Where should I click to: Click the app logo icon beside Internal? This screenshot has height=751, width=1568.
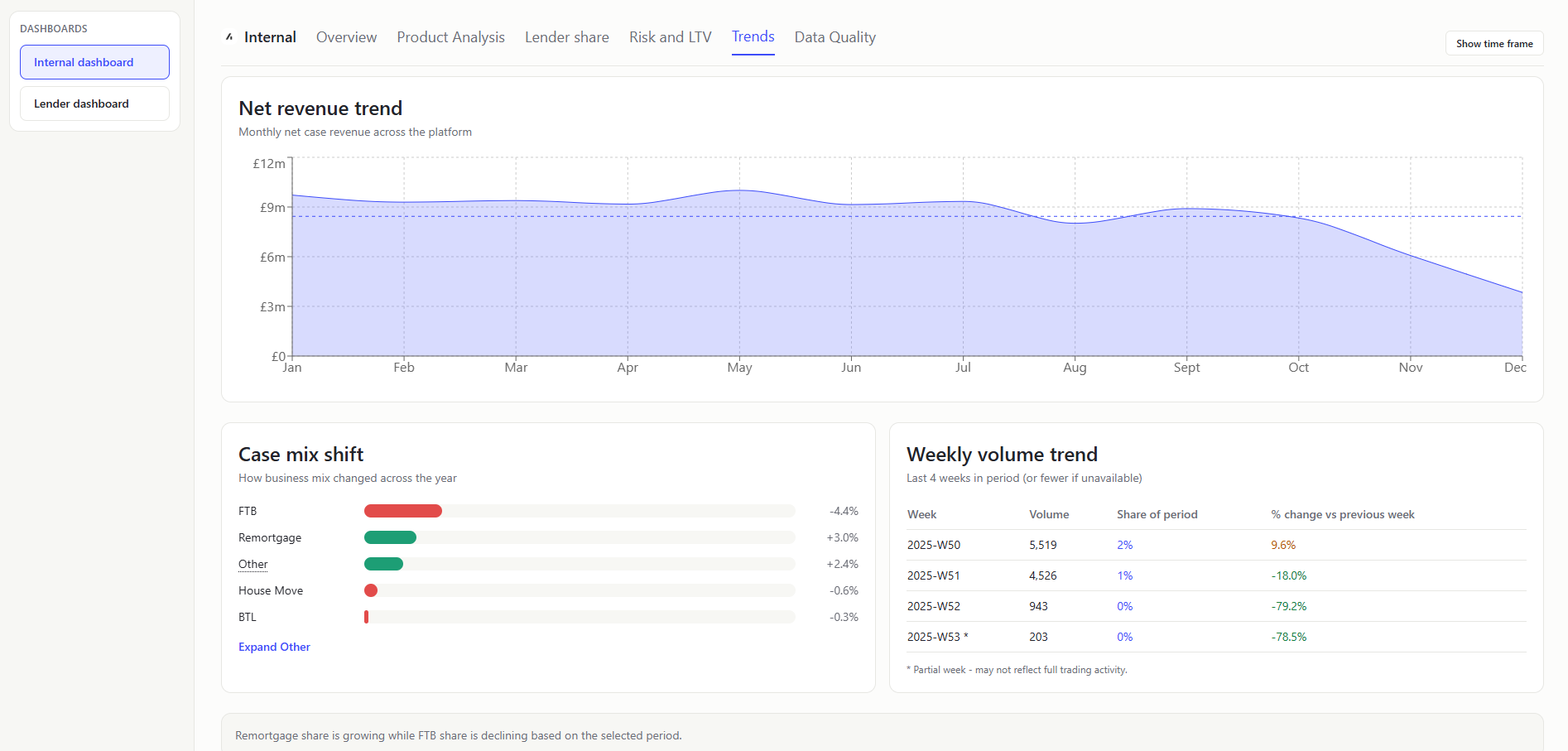pos(228,36)
